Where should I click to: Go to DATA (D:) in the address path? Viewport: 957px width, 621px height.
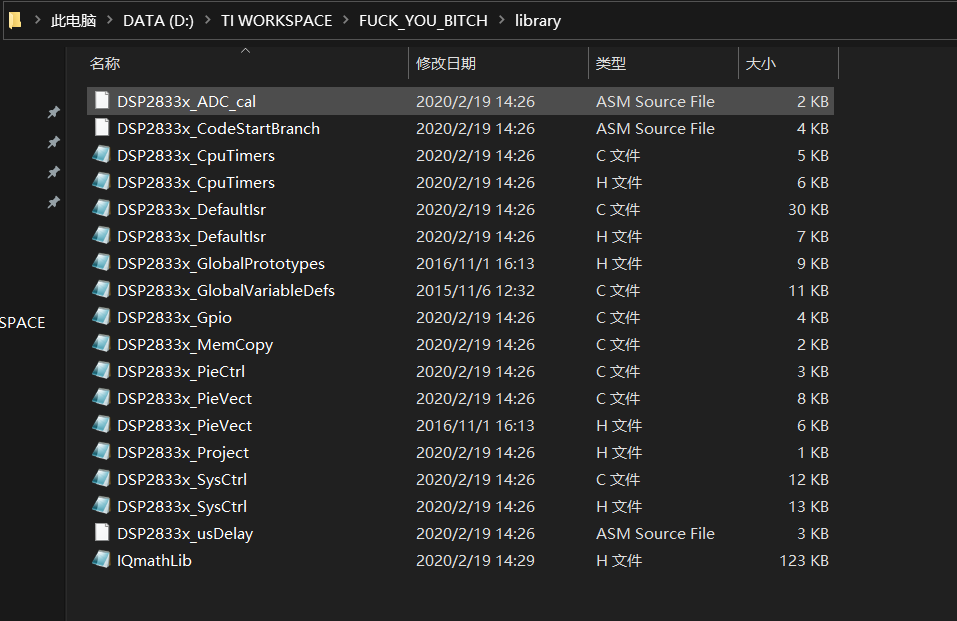pos(159,20)
